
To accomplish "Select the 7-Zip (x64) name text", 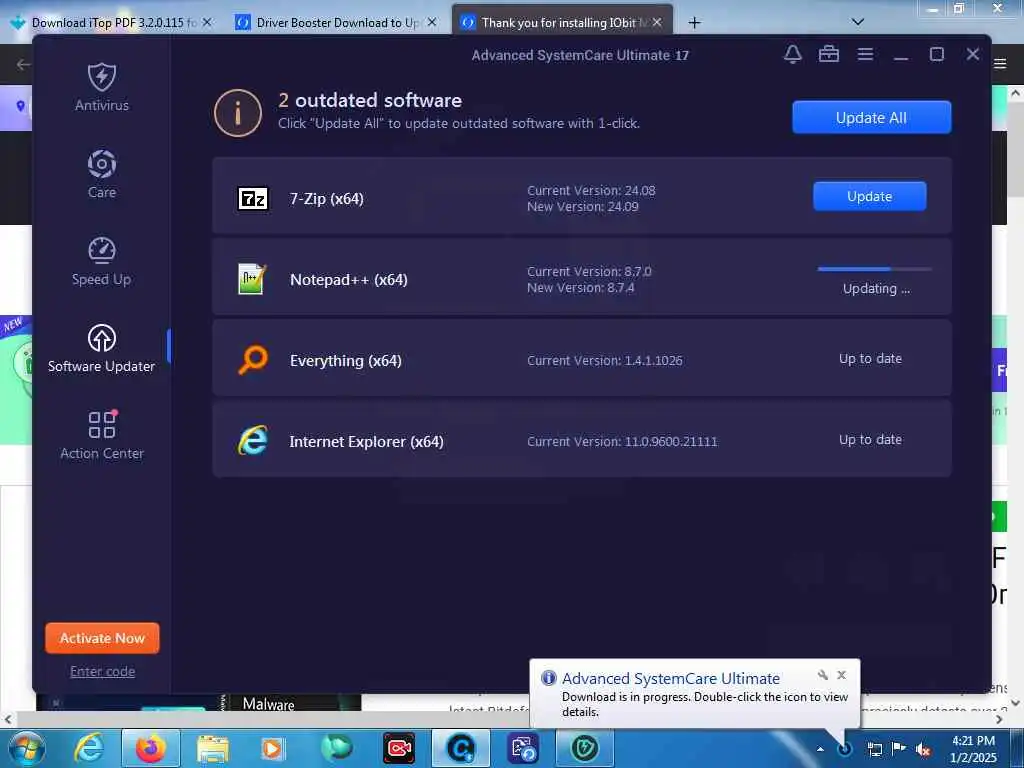I will click(x=327, y=199).
